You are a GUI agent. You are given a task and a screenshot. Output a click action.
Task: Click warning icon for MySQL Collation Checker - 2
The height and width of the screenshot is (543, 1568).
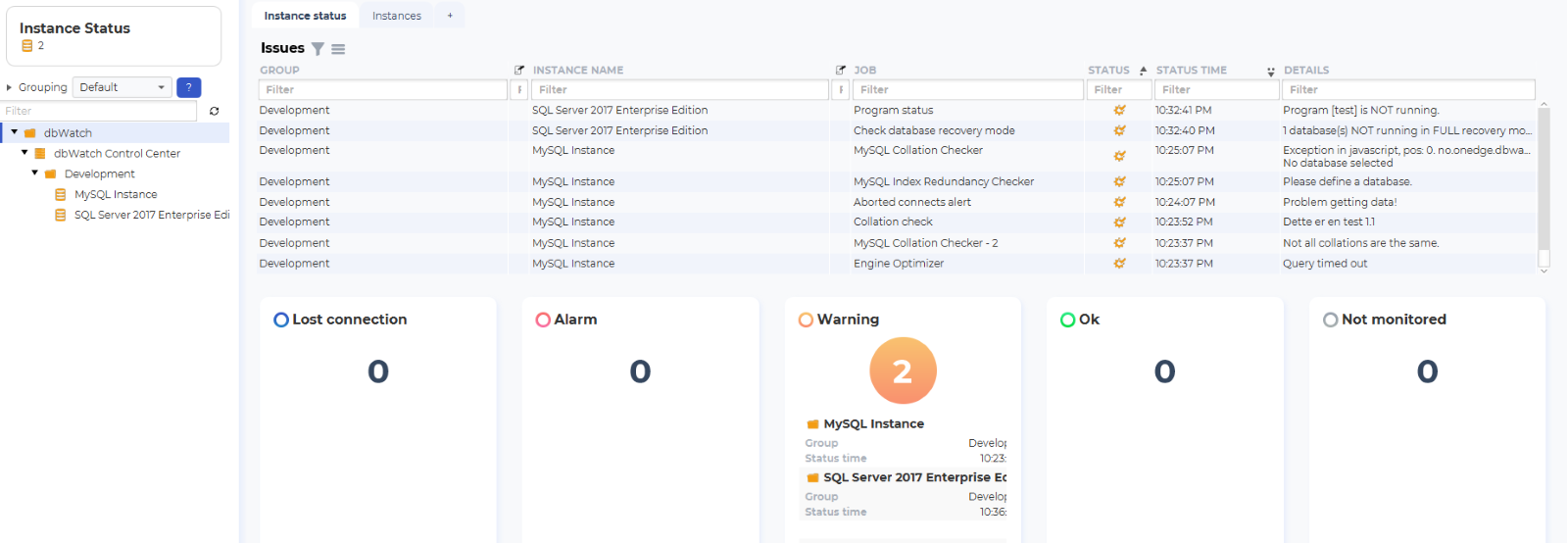(x=1119, y=243)
